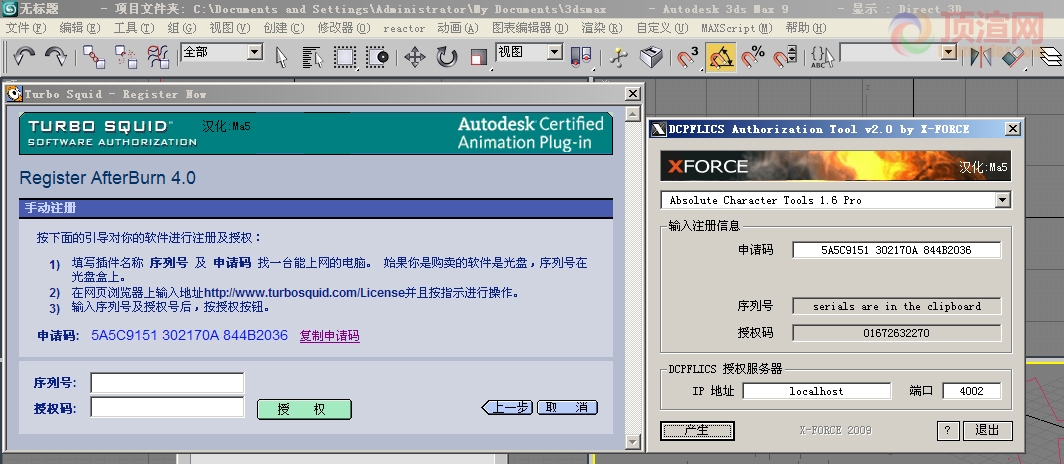This screenshot has width=1064, height=464.
Task: Click IP 地址 field showing localhost
Action: point(816,391)
